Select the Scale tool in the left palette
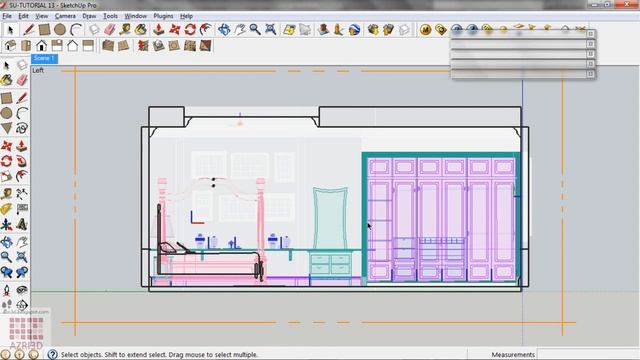Image resolution: width=640 pixels, height=360 pixels. (7, 176)
